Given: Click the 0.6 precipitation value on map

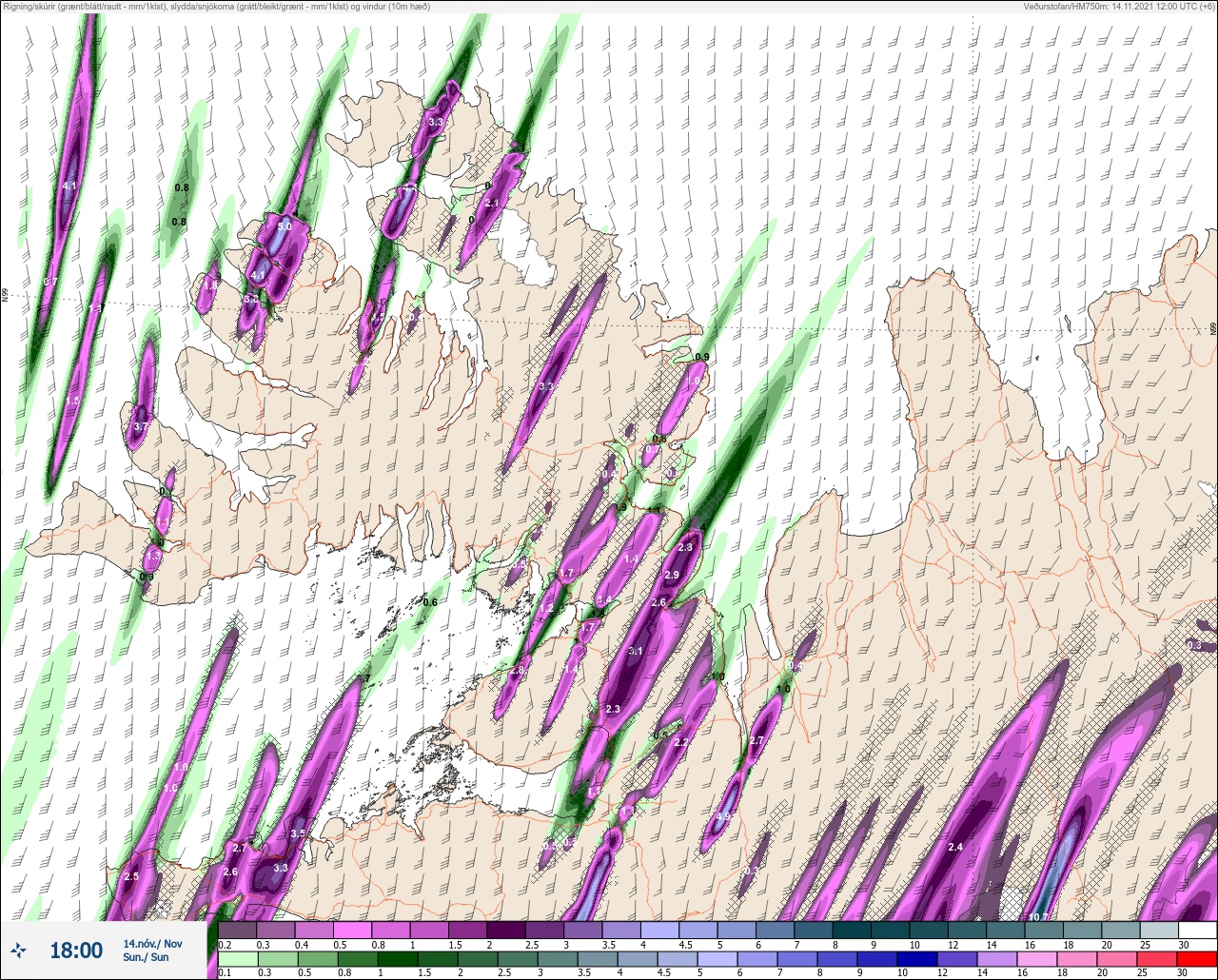Looking at the screenshot, I should 430,602.
